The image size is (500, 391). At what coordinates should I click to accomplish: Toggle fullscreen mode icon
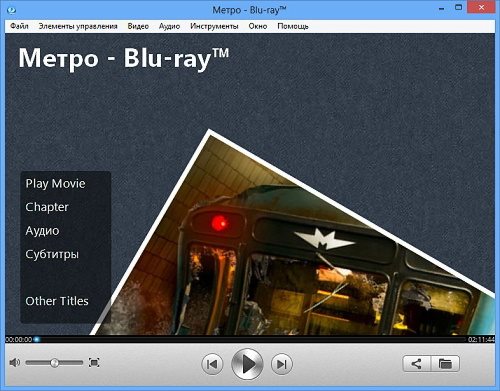tap(94, 362)
